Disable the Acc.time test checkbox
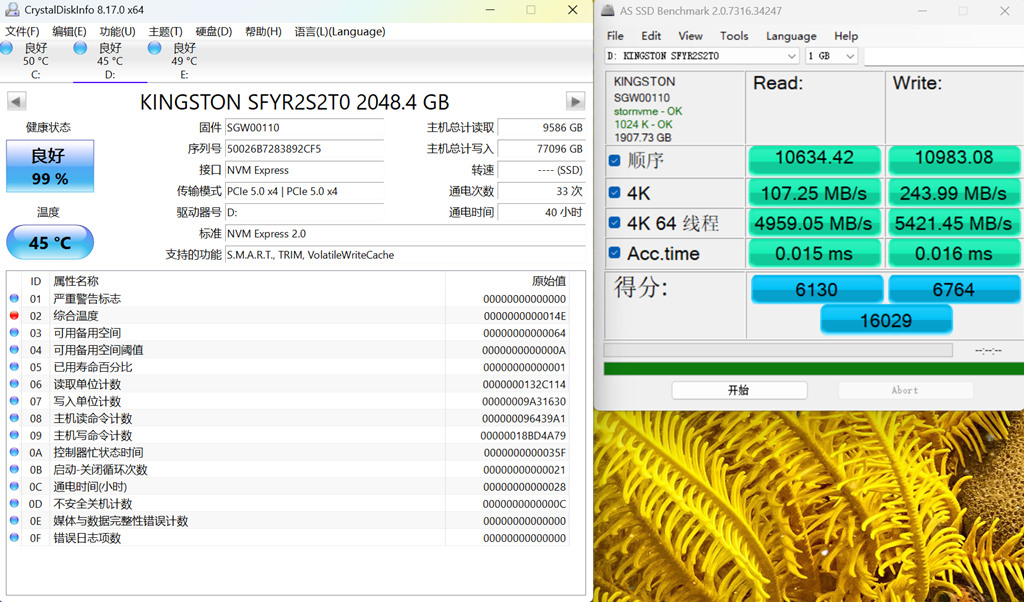Screen dimensions: 1024x602 [x=614, y=253]
